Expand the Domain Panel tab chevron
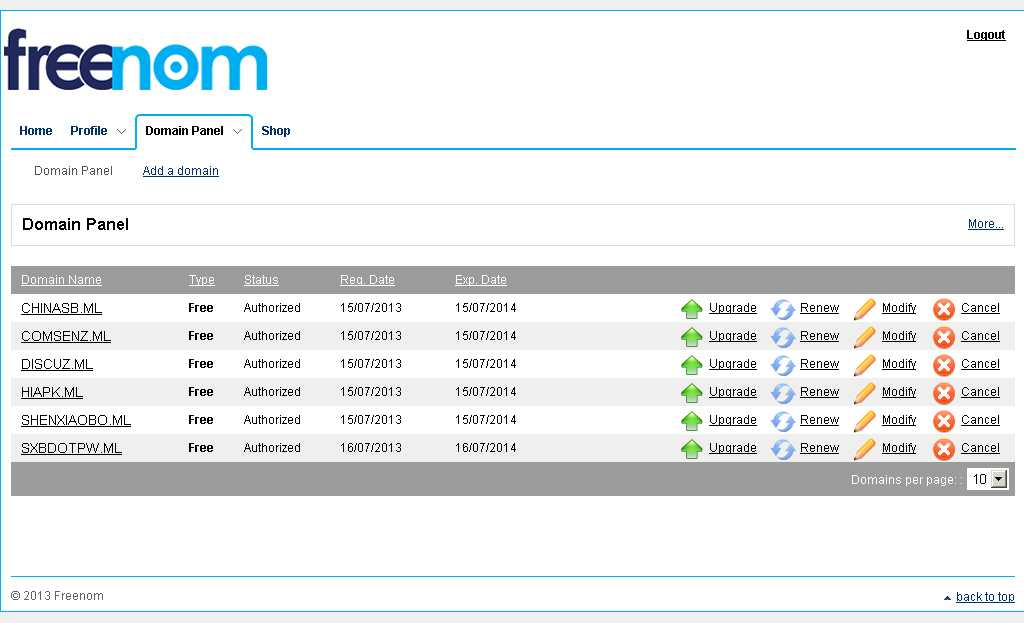The height and width of the screenshot is (623, 1024). (x=237, y=131)
